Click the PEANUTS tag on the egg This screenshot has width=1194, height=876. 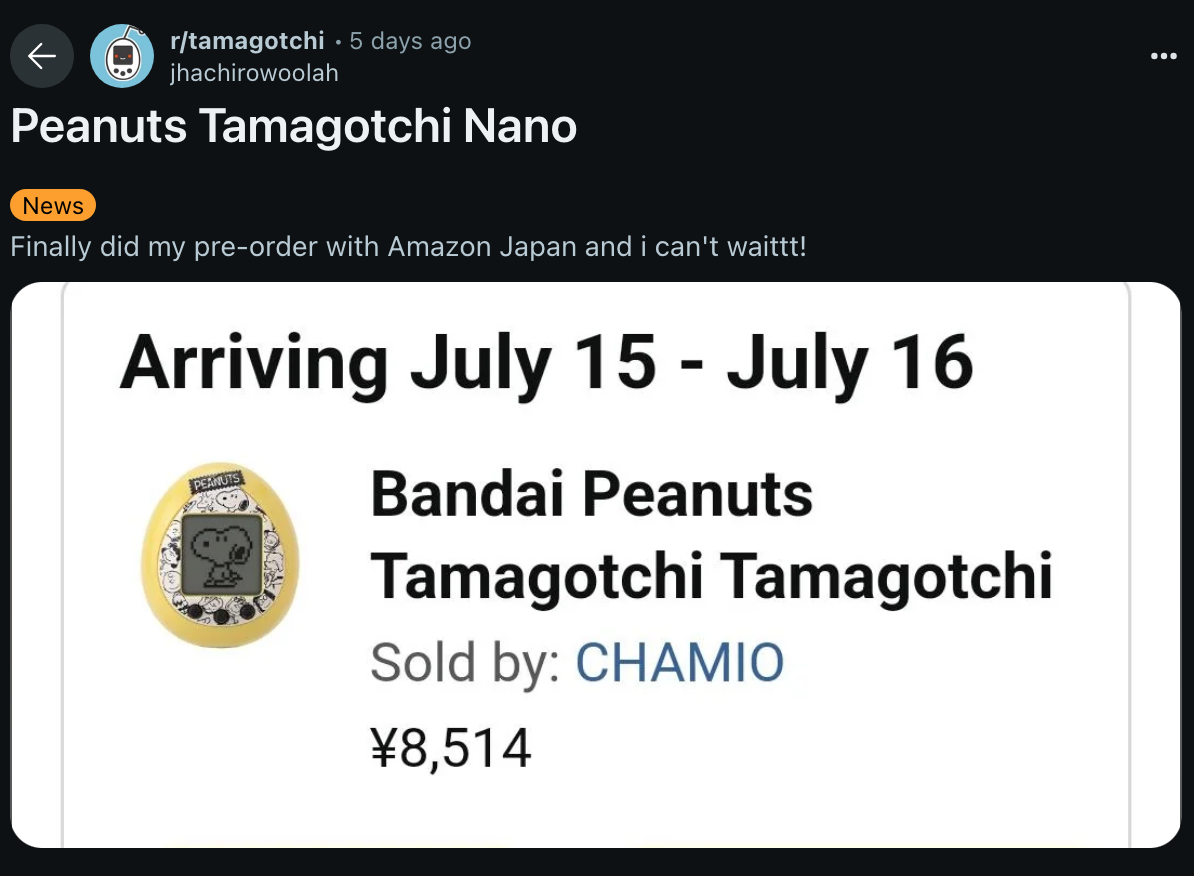click(x=217, y=481)
